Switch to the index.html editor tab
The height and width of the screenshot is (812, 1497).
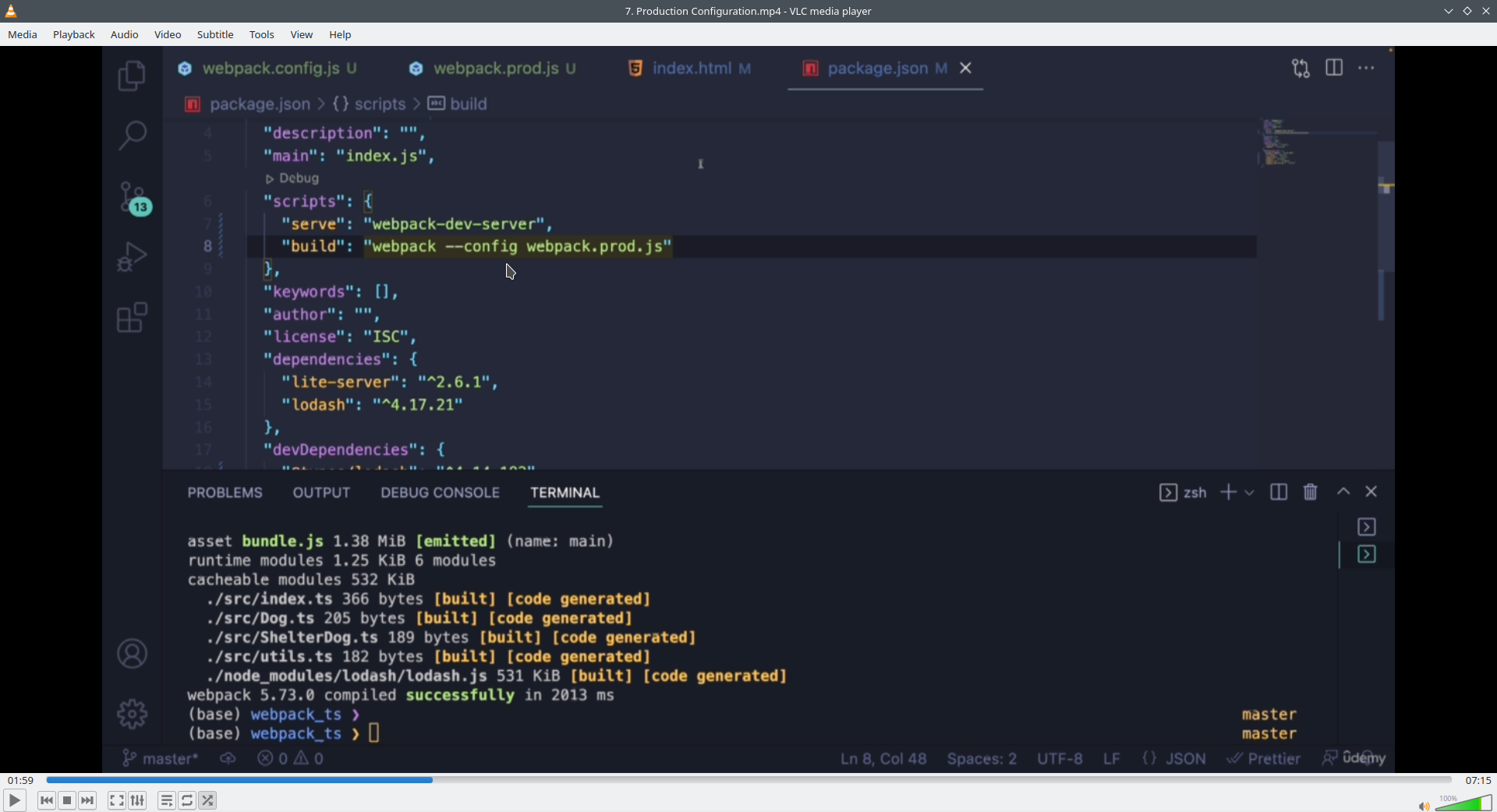pyautogui.click(x=690, y=69)
